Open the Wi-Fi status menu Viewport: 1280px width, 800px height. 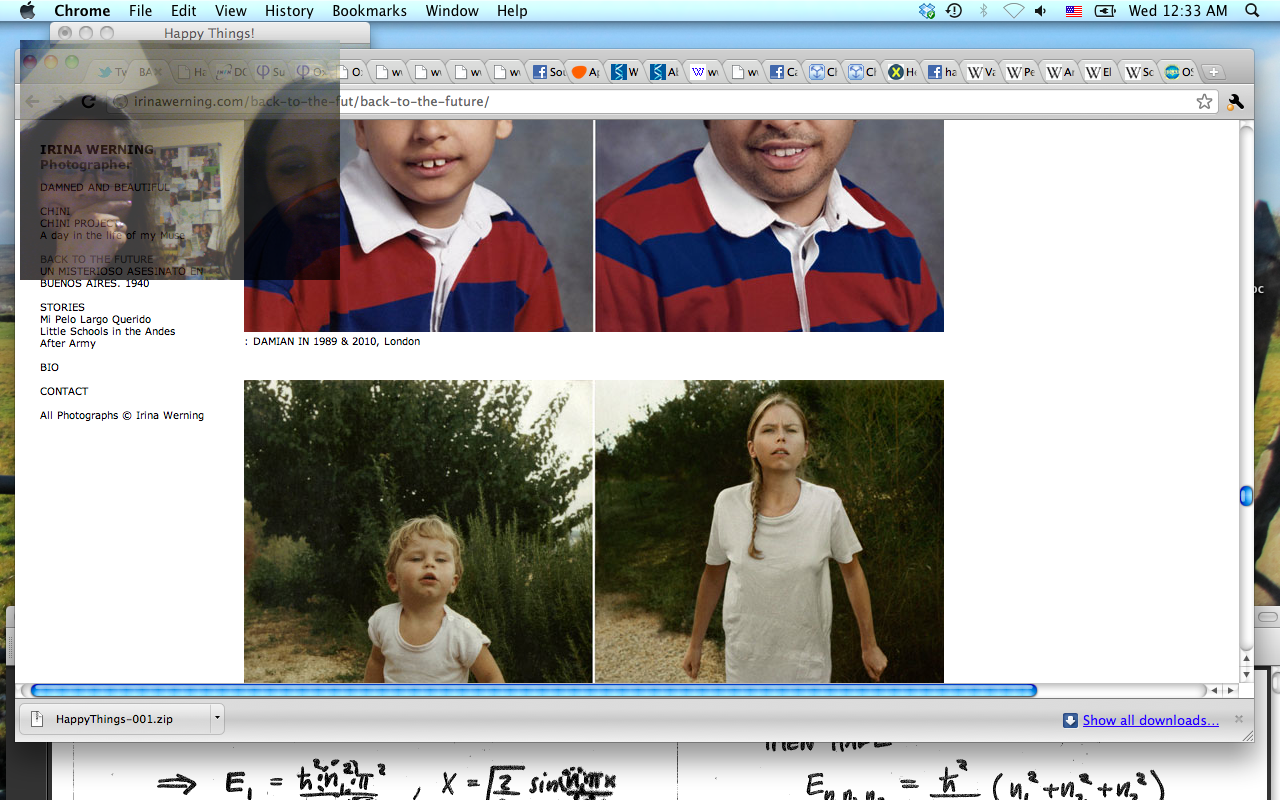(x=1013, y=11)
